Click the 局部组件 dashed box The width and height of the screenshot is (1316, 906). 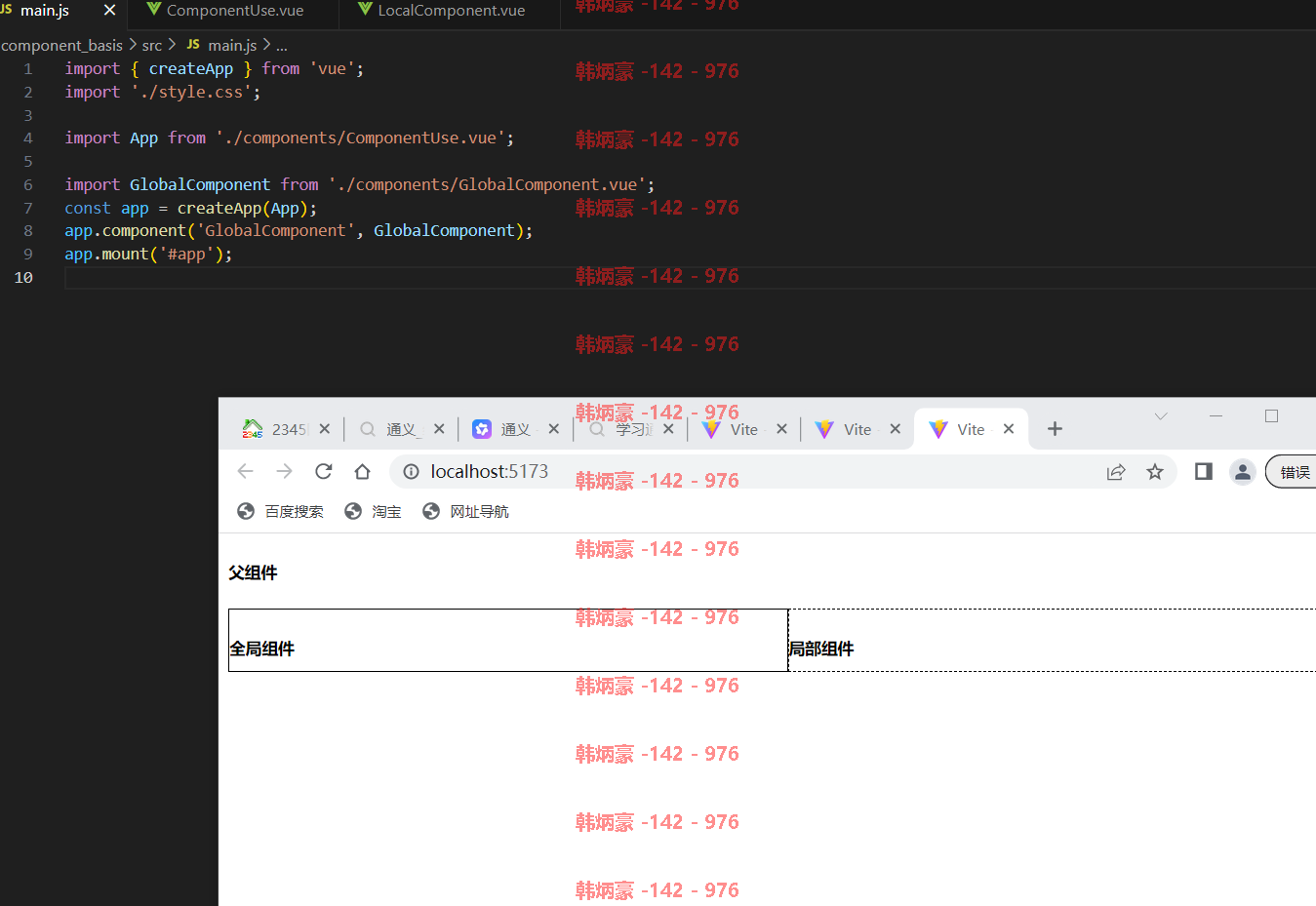tap(1052, 640)
